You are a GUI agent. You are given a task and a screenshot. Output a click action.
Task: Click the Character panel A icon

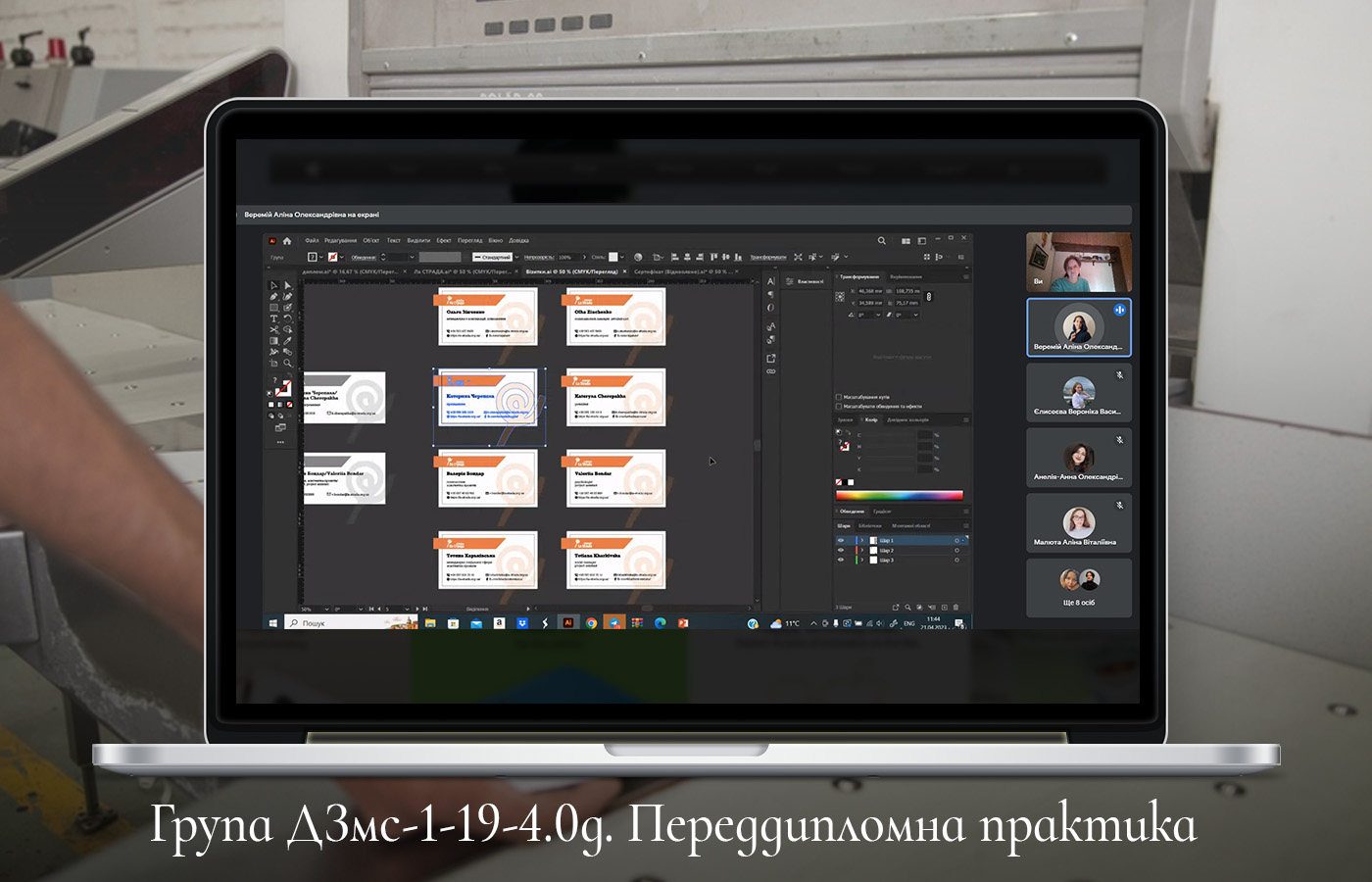pyautogui.click(x=771, y=281)
